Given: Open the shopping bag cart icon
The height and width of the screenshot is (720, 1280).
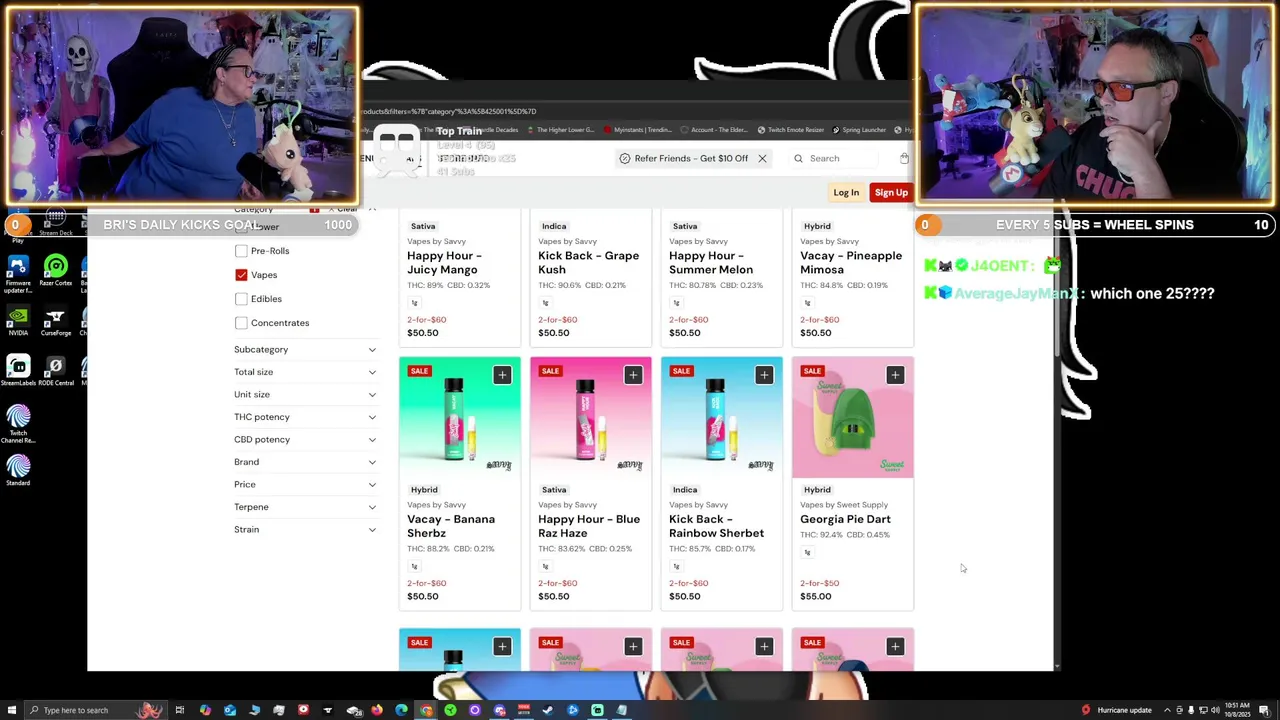Looking at the screenshot, I should 904,158.
